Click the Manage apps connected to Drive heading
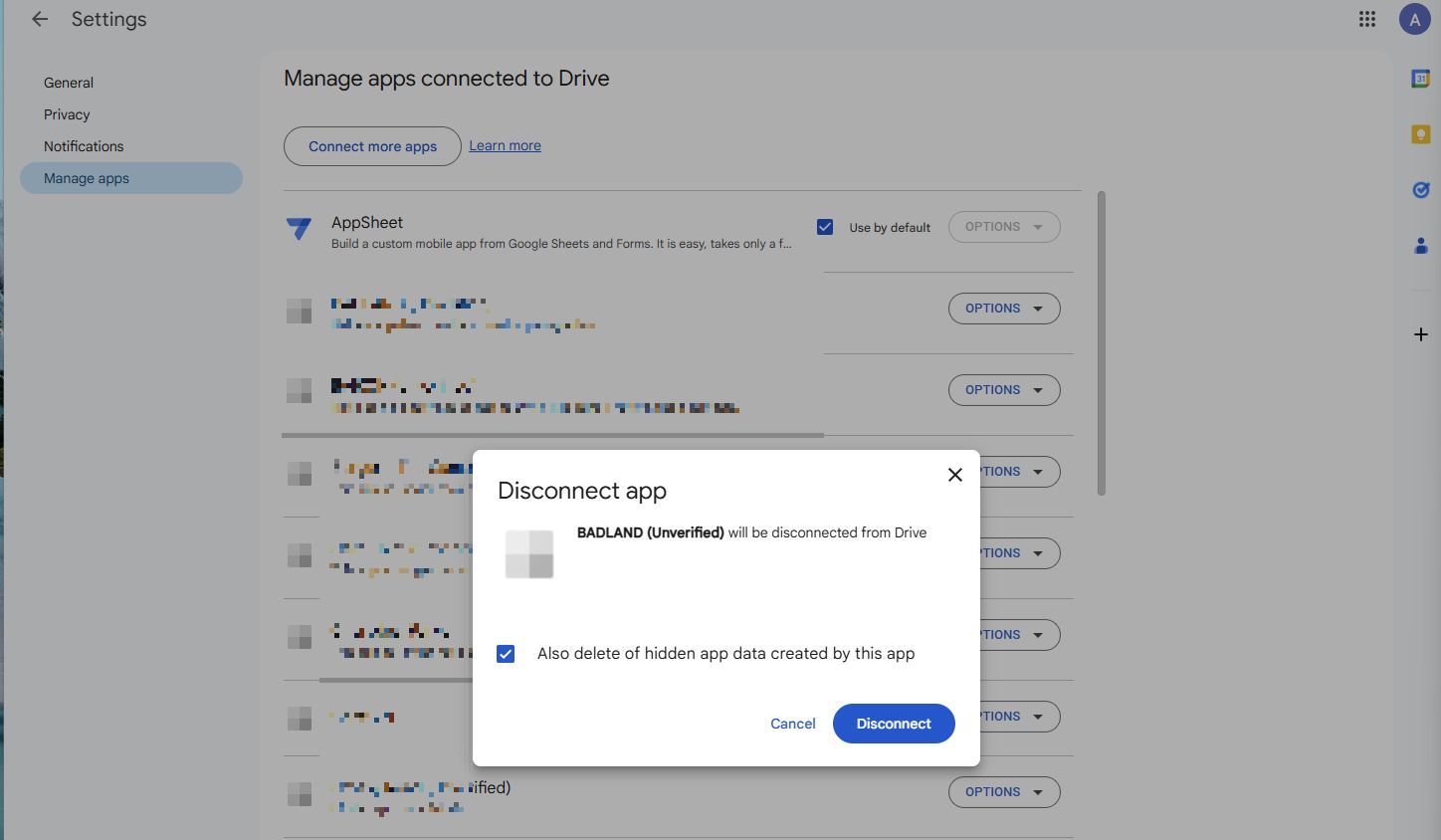 tap(447, 79)
